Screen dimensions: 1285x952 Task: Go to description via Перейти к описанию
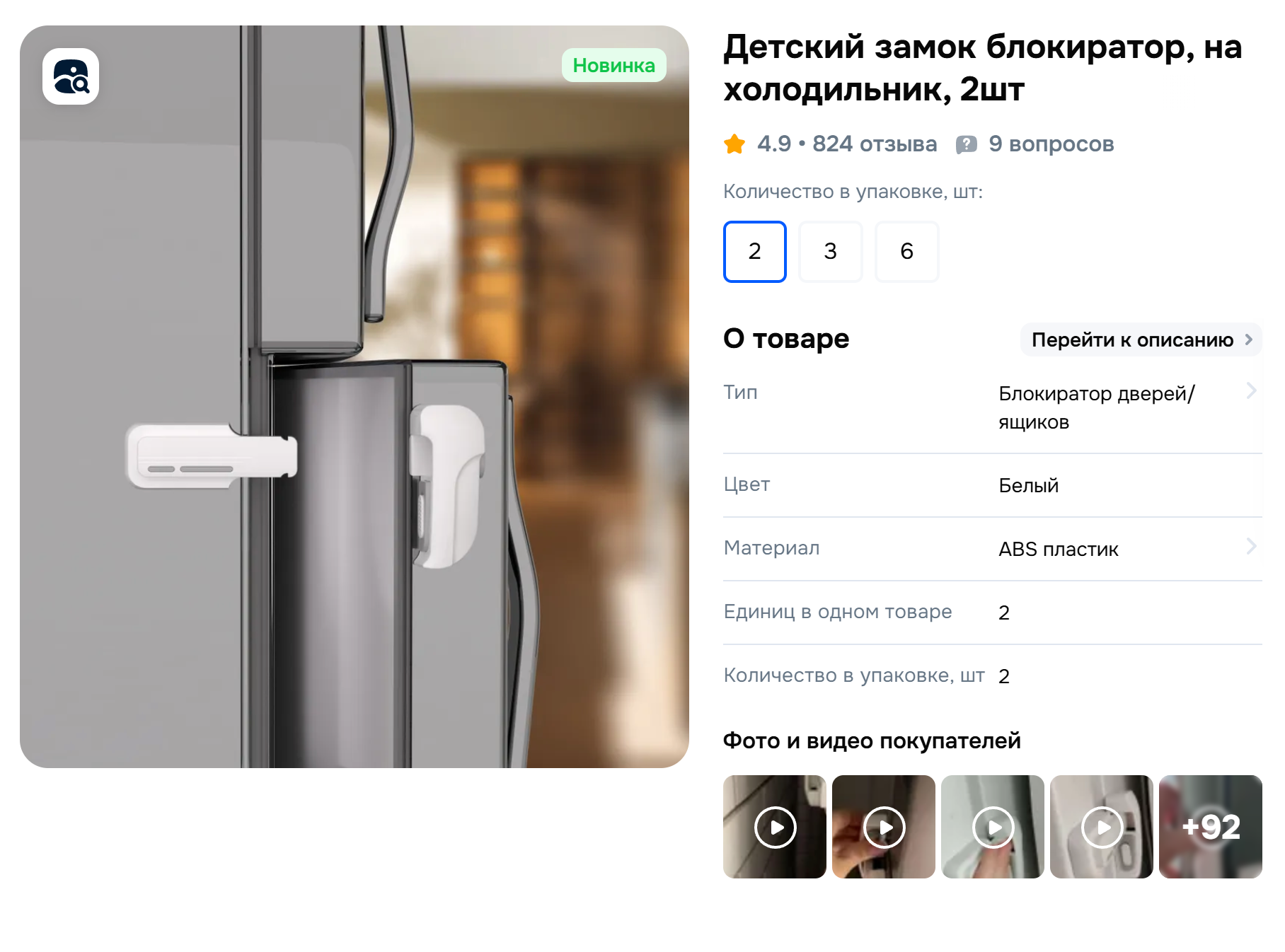(x=1141, y=340)
